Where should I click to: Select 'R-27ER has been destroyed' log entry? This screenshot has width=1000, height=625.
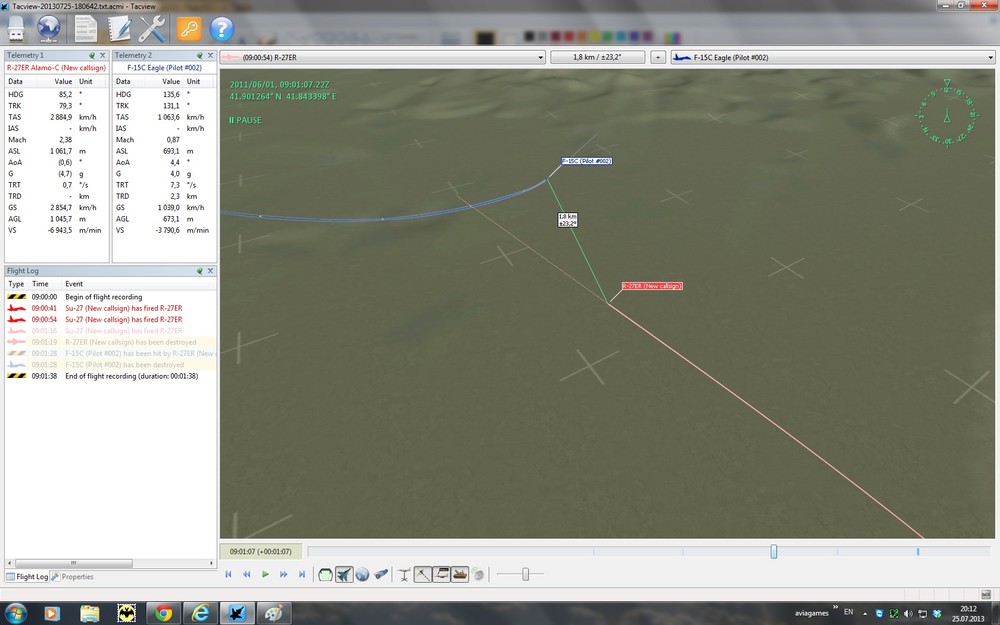110,342
